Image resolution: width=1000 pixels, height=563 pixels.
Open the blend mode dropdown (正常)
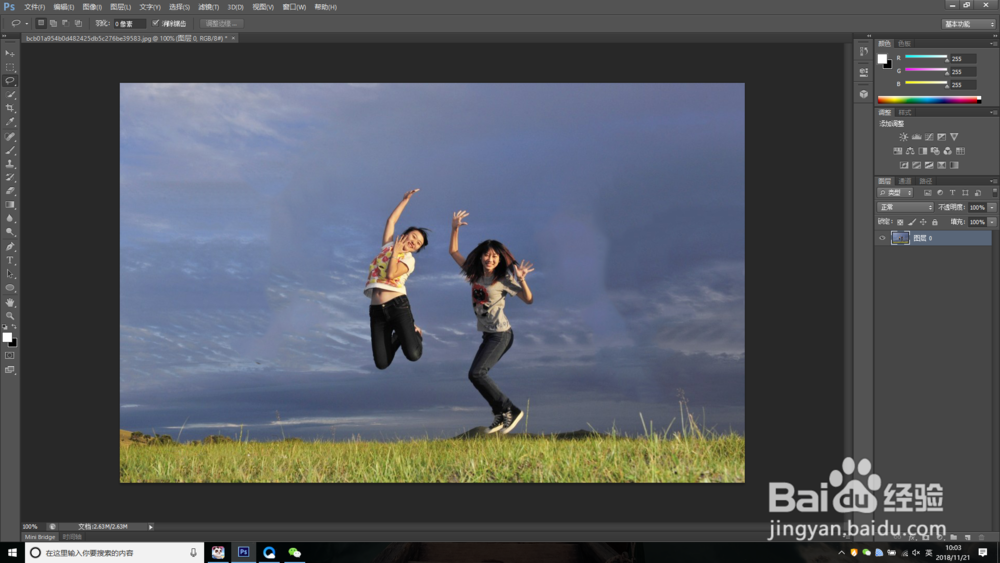point(905,207)
